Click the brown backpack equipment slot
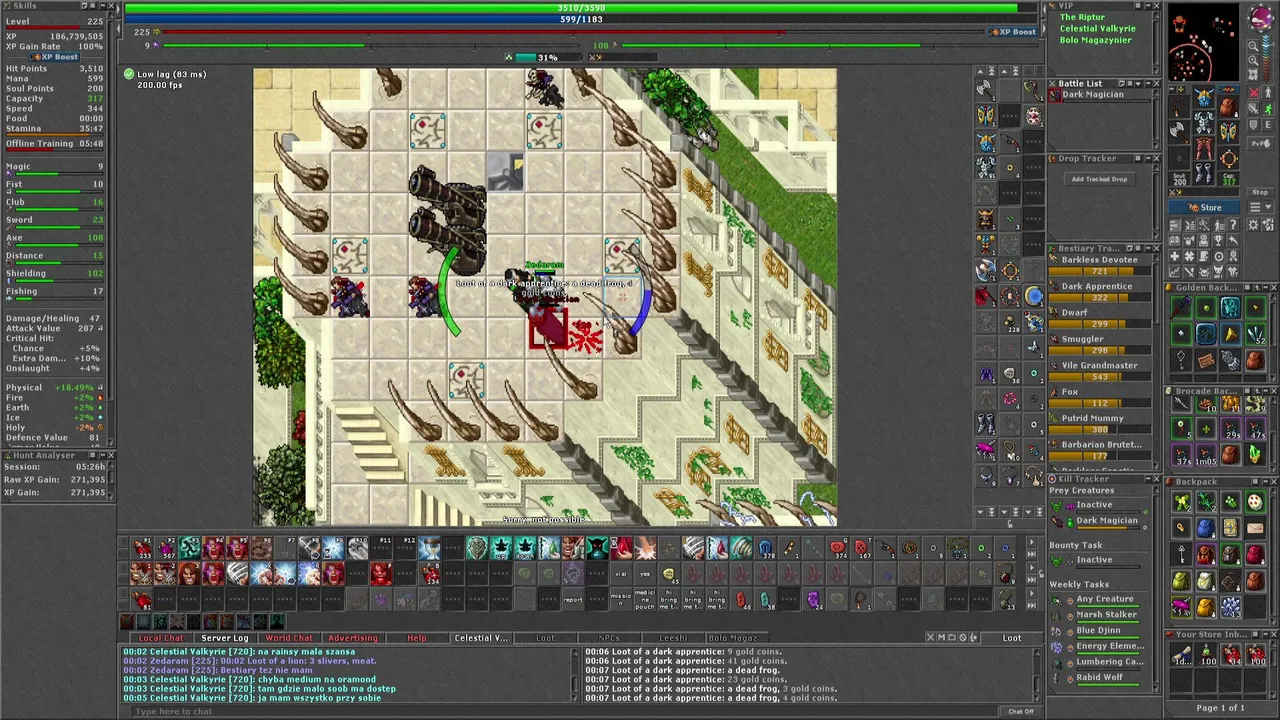This screenshot has width=1280, height=720. [1228, 107]
